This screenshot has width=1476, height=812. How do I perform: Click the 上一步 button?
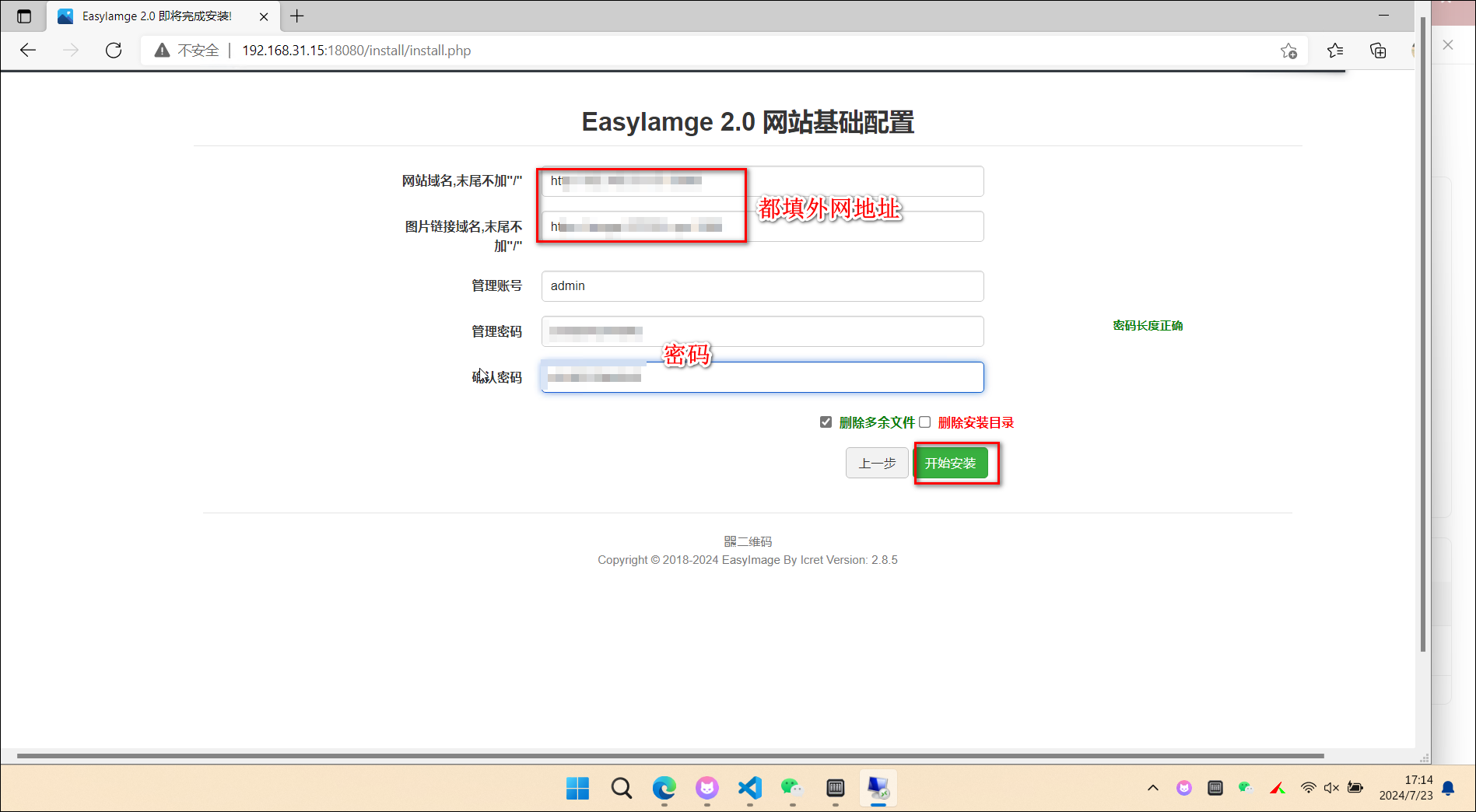point(877,464)
